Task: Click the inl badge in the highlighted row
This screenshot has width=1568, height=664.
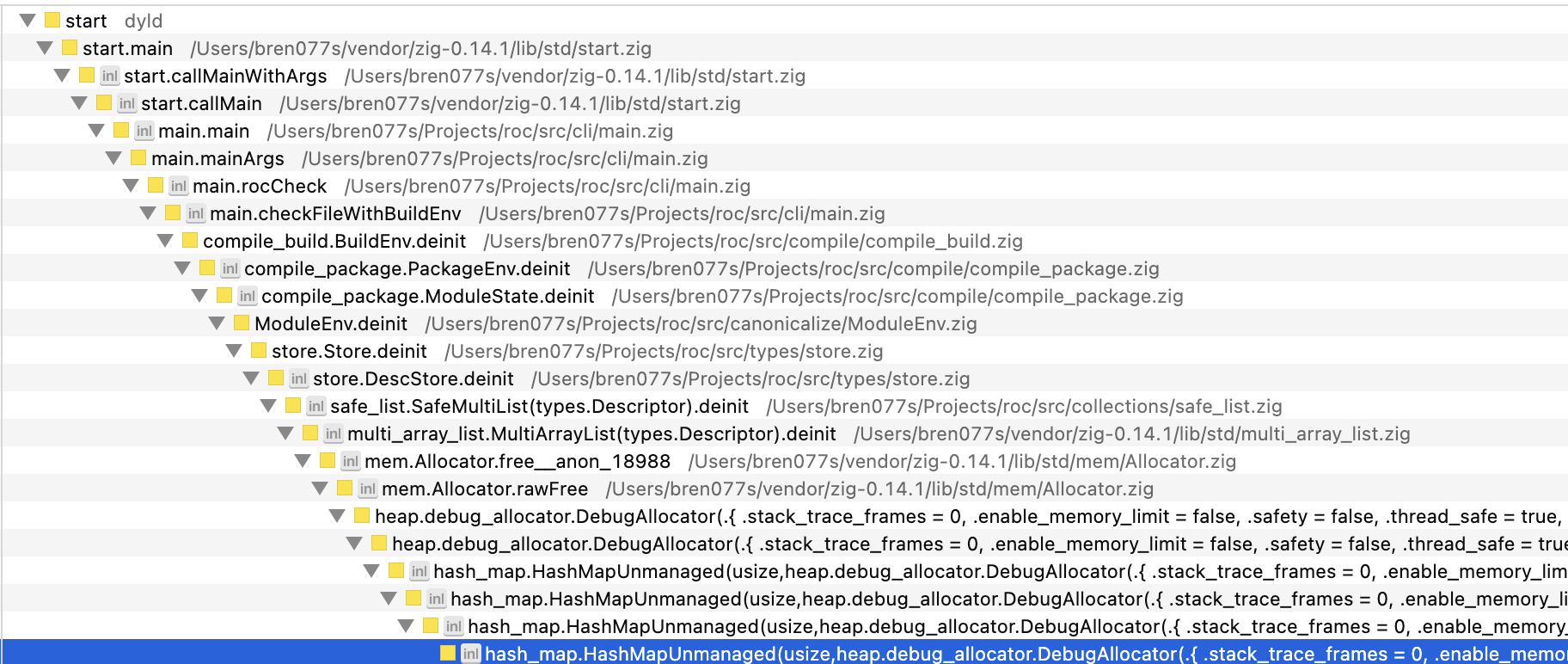Action: (471, 654)
